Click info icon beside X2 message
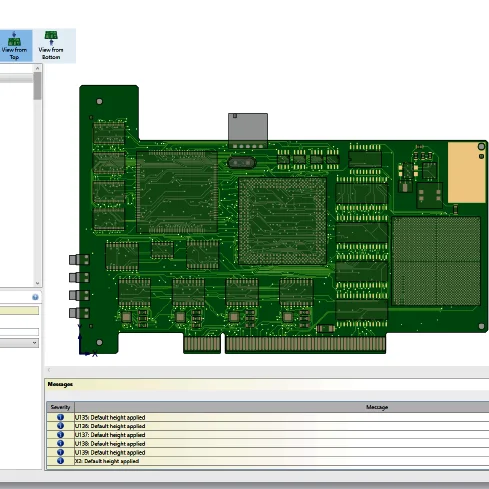This screenshot has width=489, height=489. 60,461
